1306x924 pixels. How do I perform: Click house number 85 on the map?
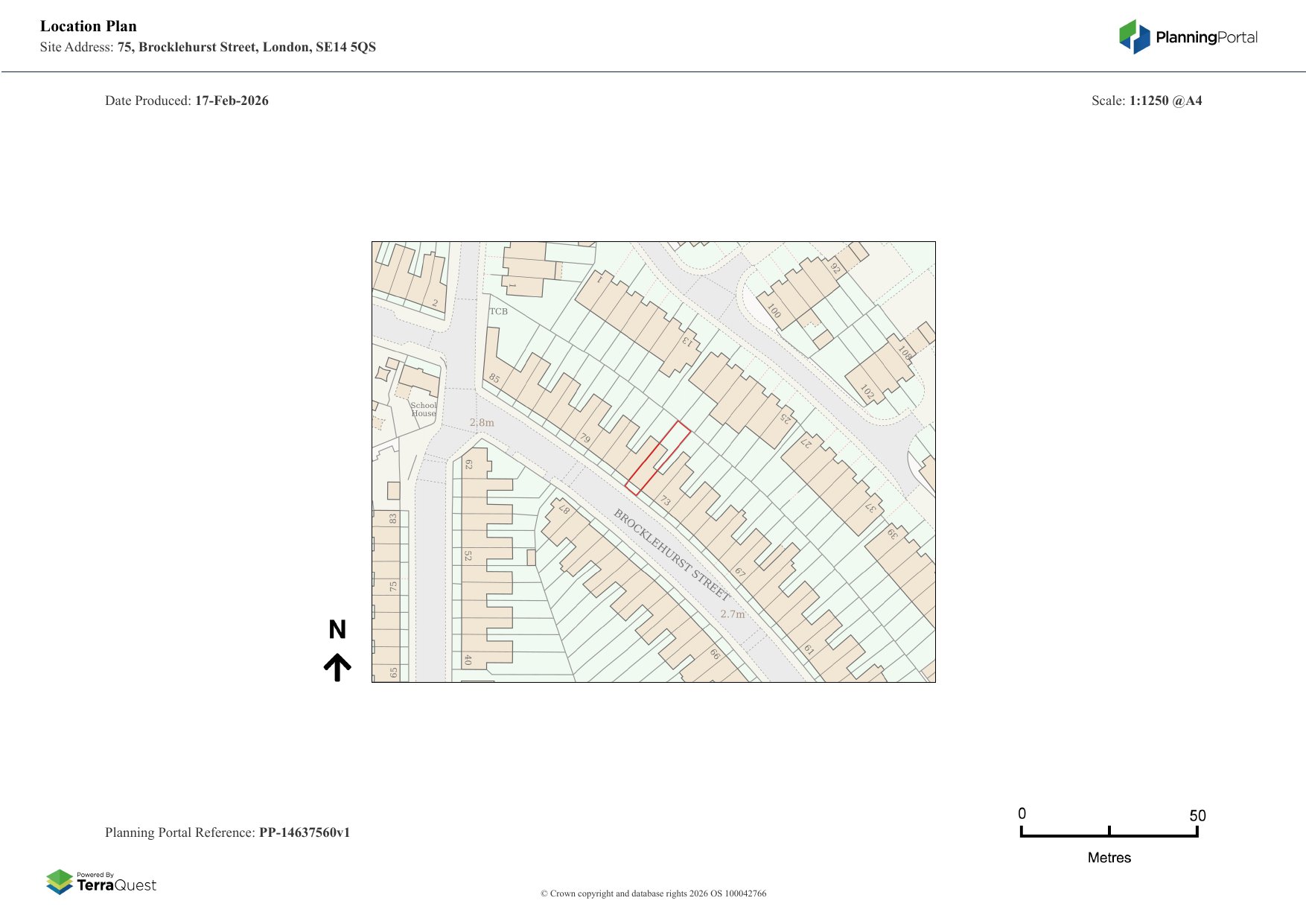(x=494, y=378)
